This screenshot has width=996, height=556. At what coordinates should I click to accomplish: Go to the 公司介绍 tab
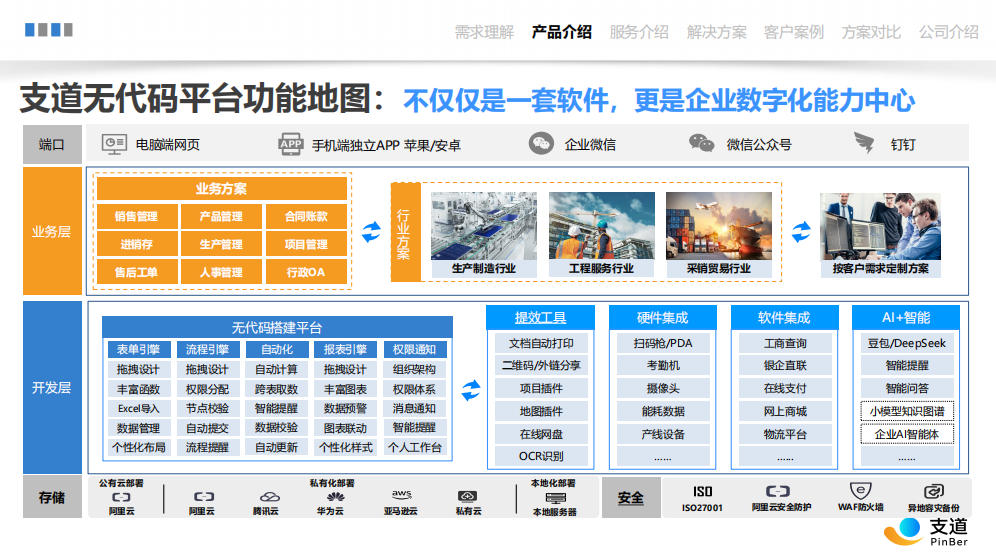[948, 32]
